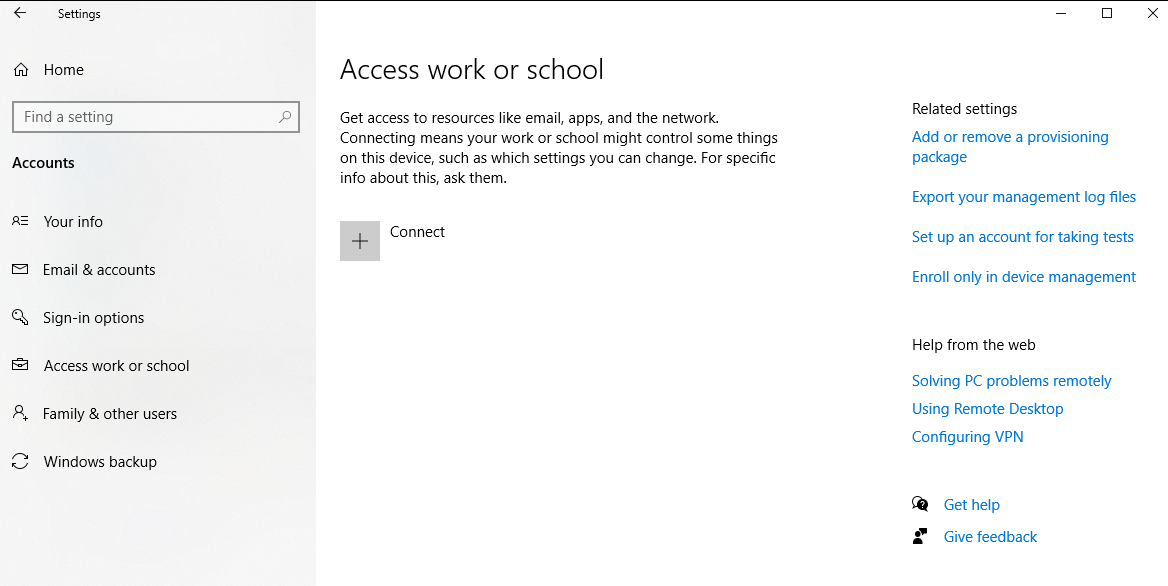The height and width of the screenshot is (586, 1168).
Task: Click the Give feedback person icon
Action: pyautogui.click(x=920, y=536)
